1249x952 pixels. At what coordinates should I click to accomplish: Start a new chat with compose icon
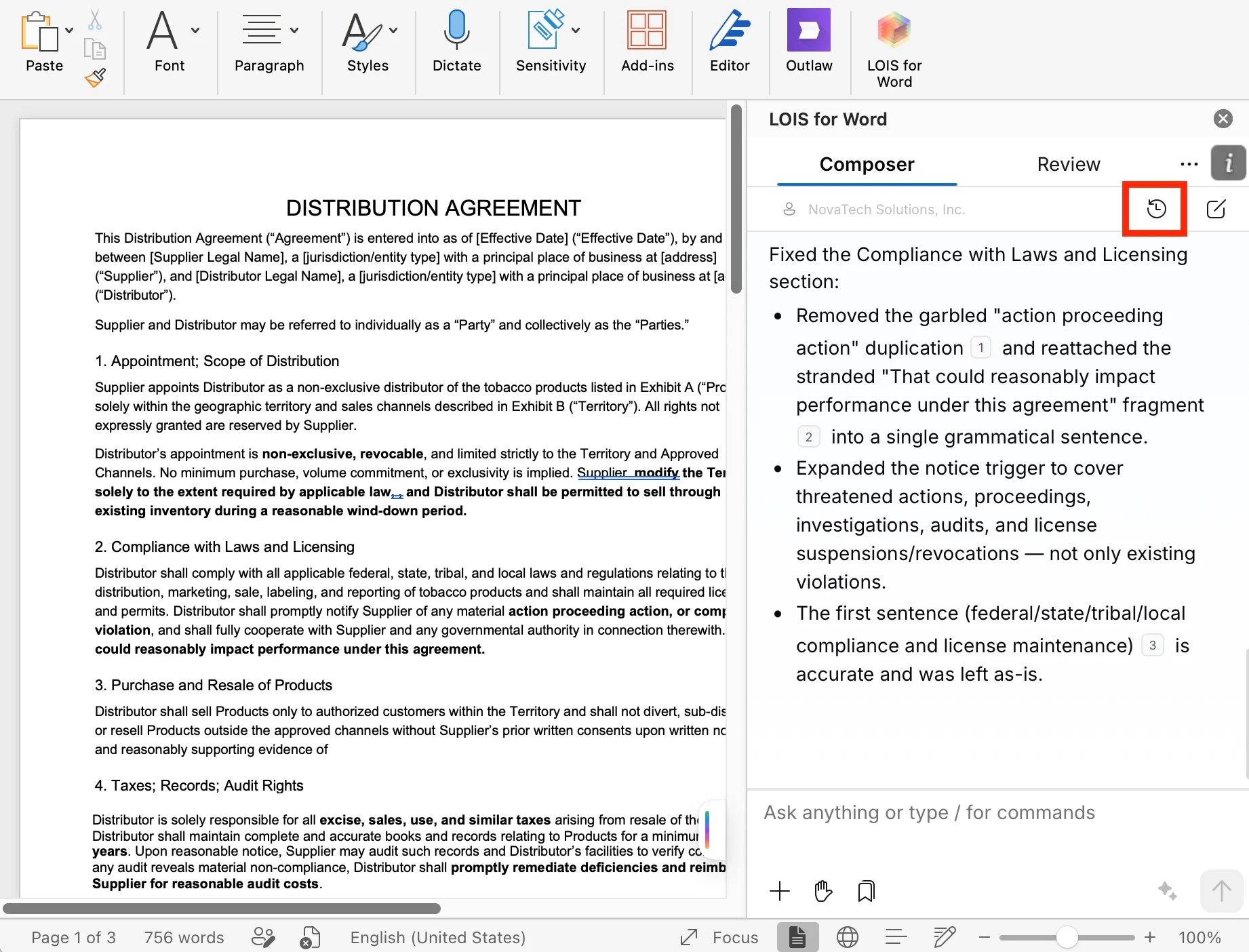coord(1216,209)
